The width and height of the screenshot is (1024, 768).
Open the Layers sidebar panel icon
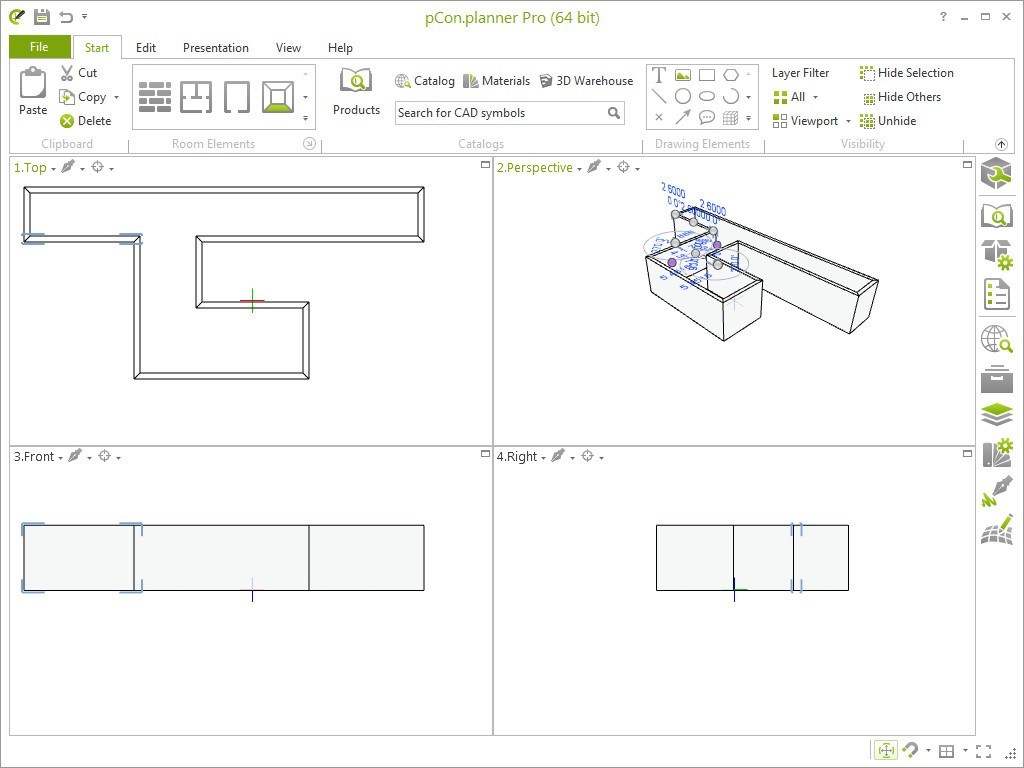coord(997,415)
